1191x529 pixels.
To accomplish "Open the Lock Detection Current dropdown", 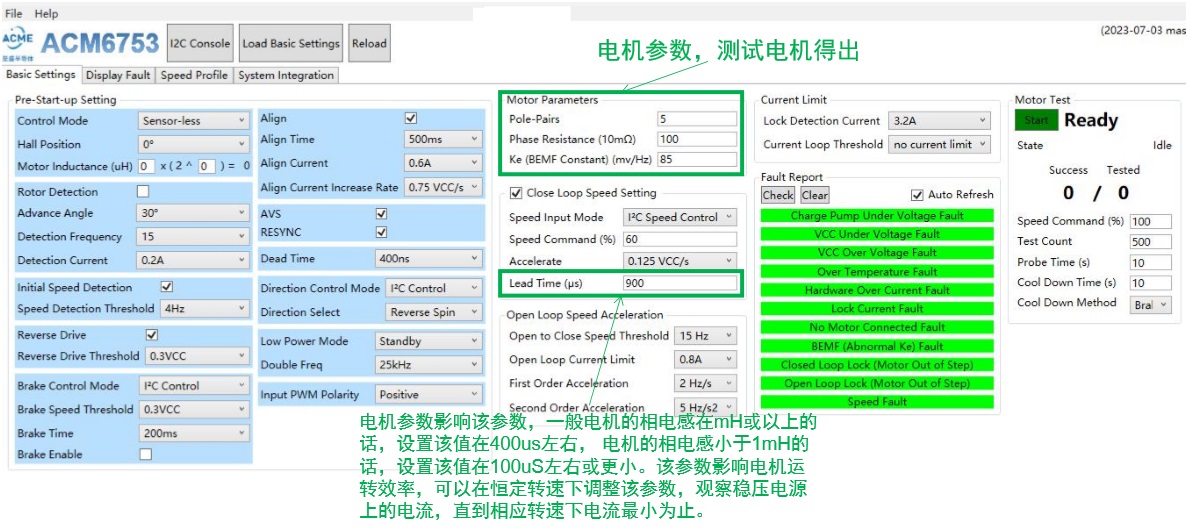I will click(x=939, y=121).
